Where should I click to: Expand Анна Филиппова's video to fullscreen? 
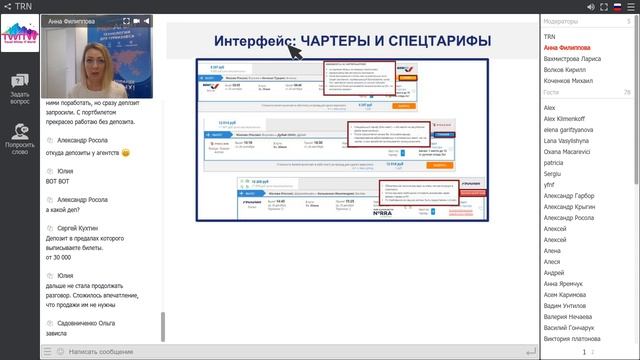(x=127, y=21)
